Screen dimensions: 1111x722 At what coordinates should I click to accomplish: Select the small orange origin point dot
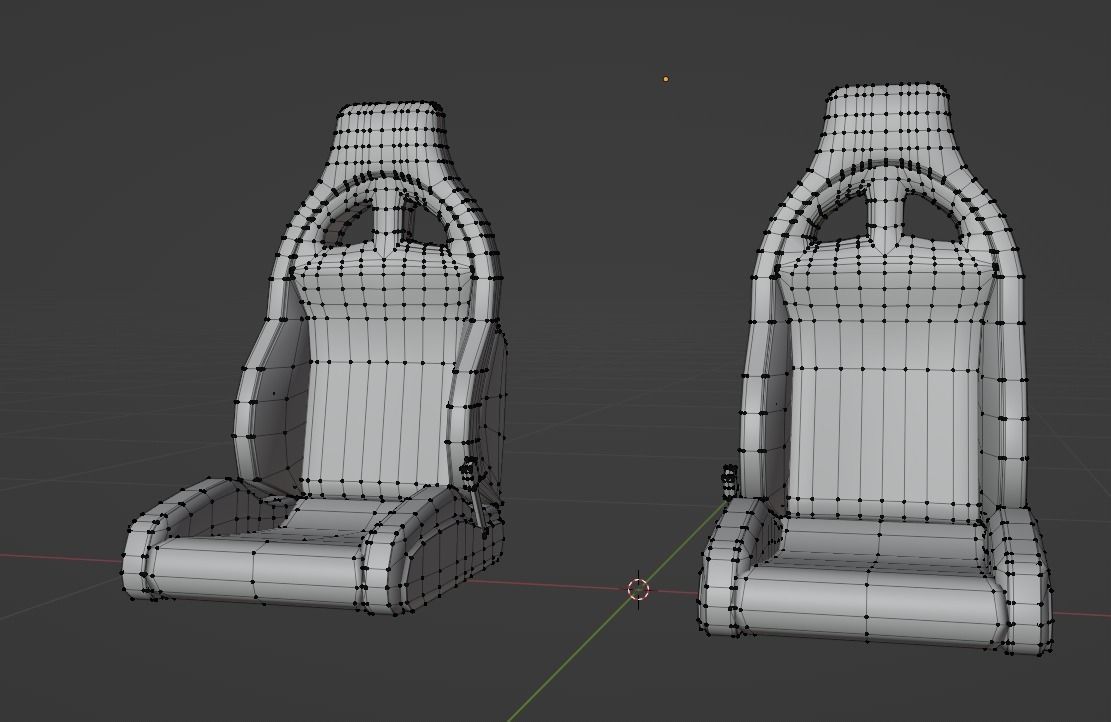665,79
